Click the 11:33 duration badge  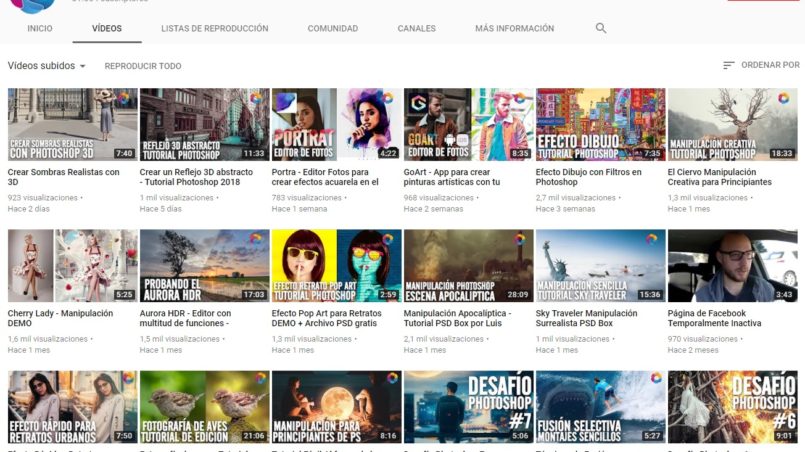254,153
